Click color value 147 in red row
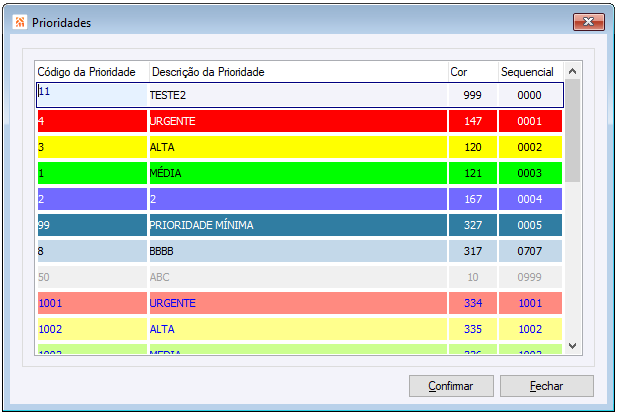 pos(473,121)
